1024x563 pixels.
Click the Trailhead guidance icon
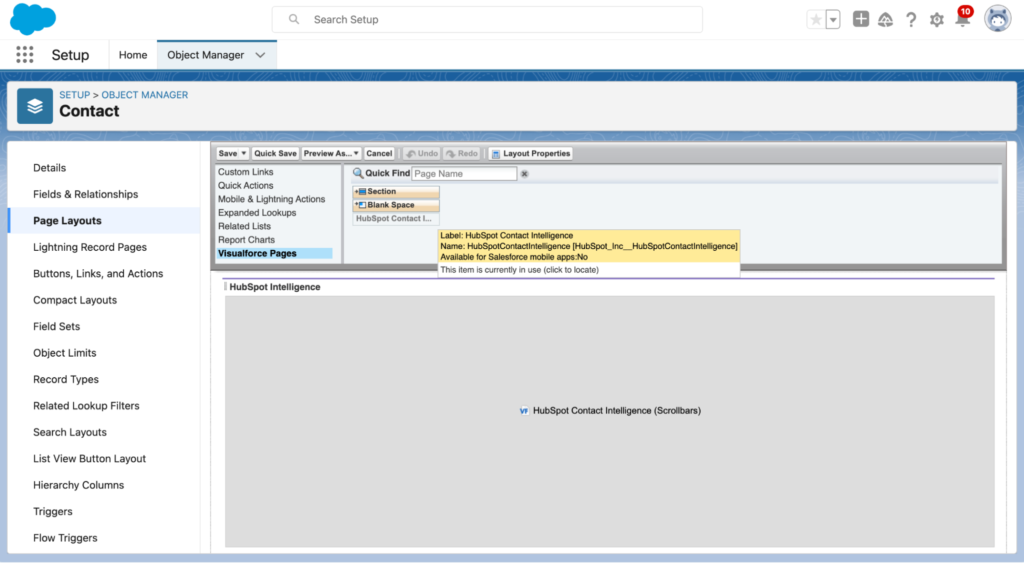886,20
